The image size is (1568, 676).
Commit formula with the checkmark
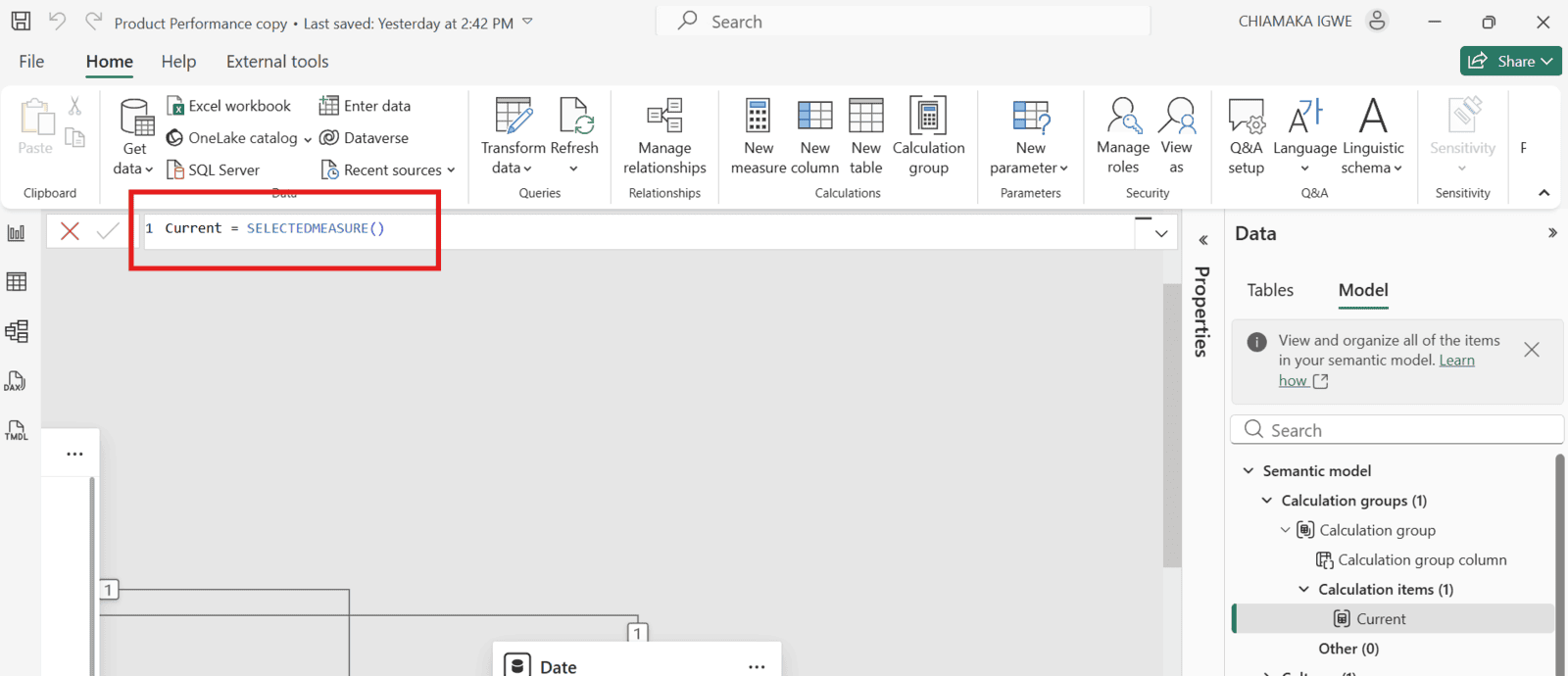[108, 231]
